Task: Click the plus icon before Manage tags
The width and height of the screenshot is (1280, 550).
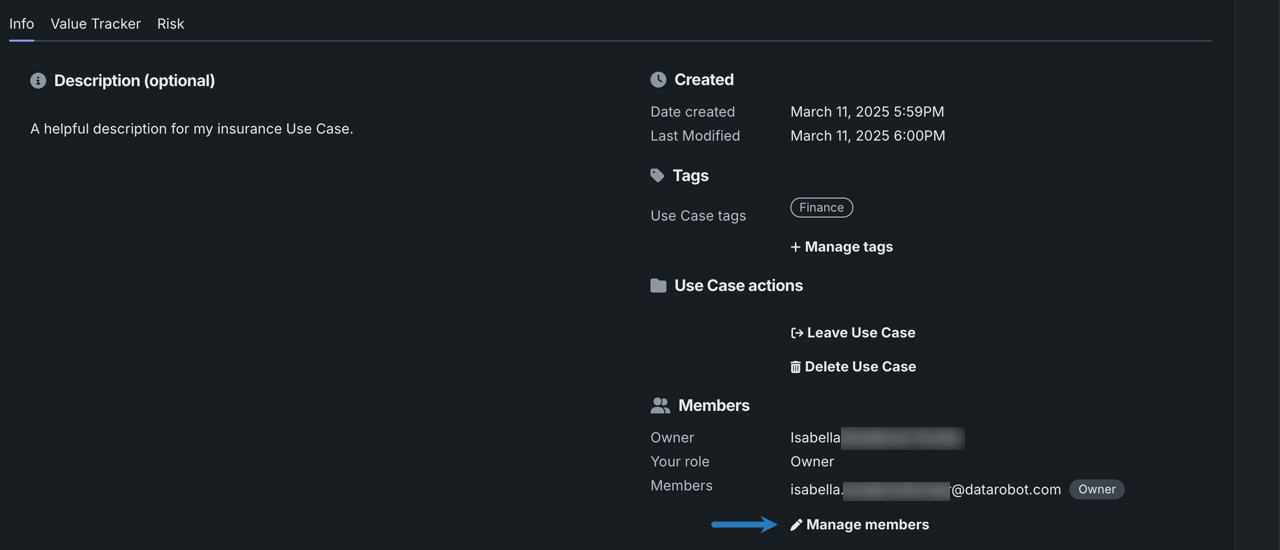Action: (x=796, y=247)
